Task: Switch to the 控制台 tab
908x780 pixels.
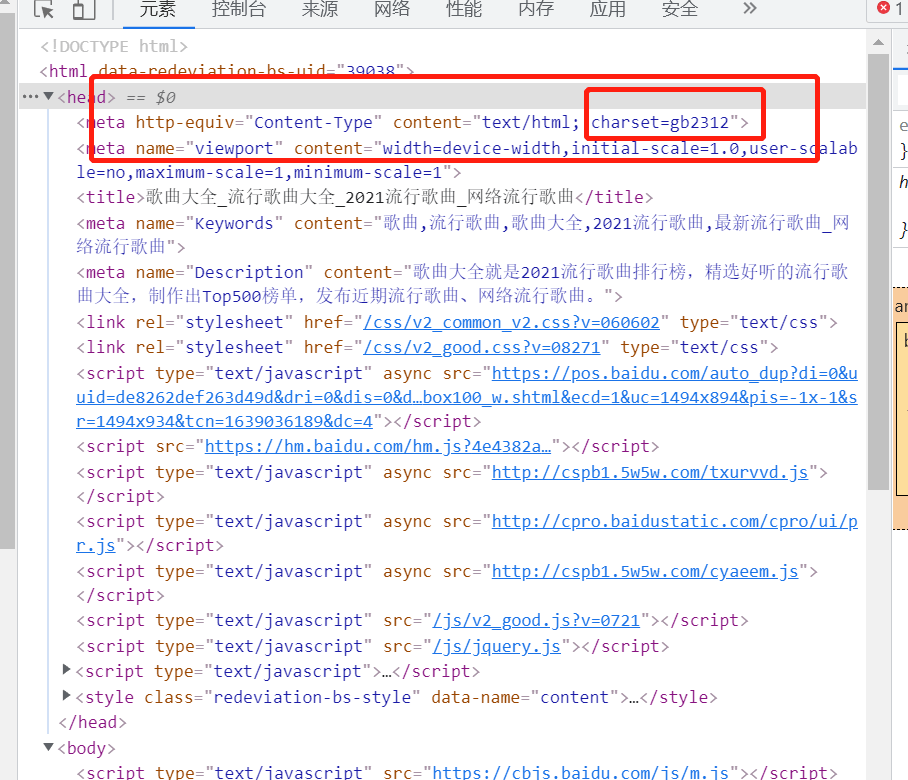Action: click(239, 9)
